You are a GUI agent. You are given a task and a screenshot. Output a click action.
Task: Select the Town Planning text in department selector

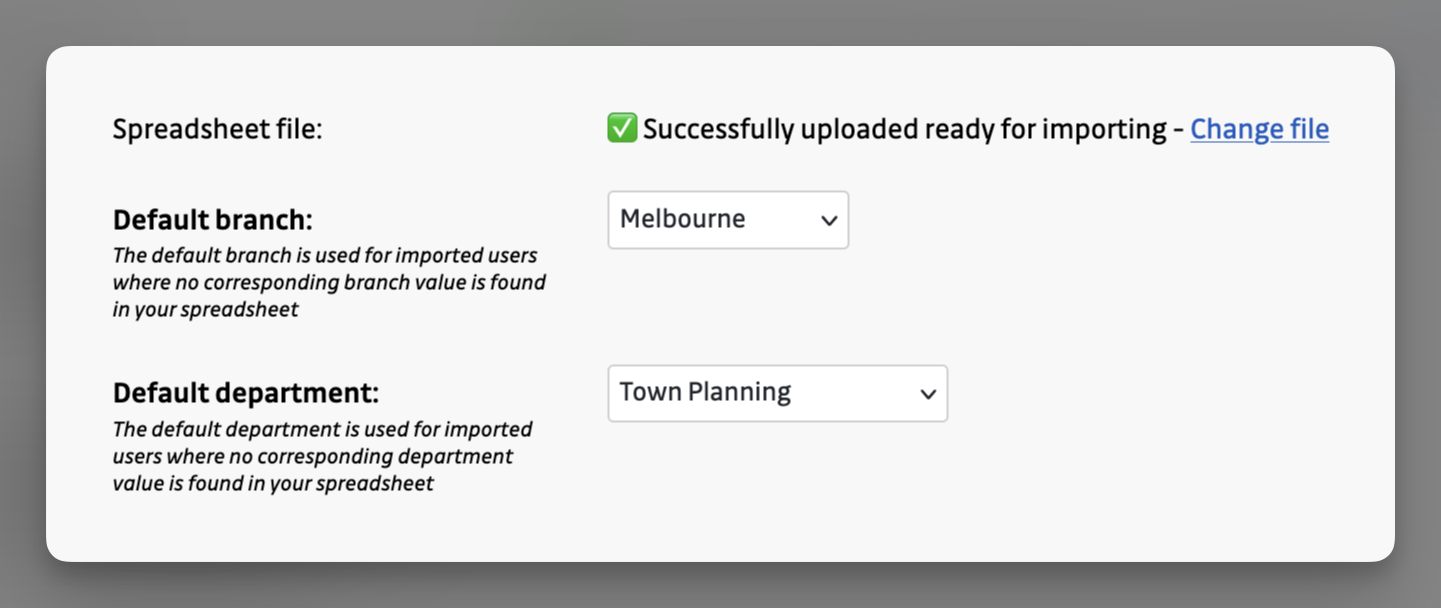click(705, 392)
